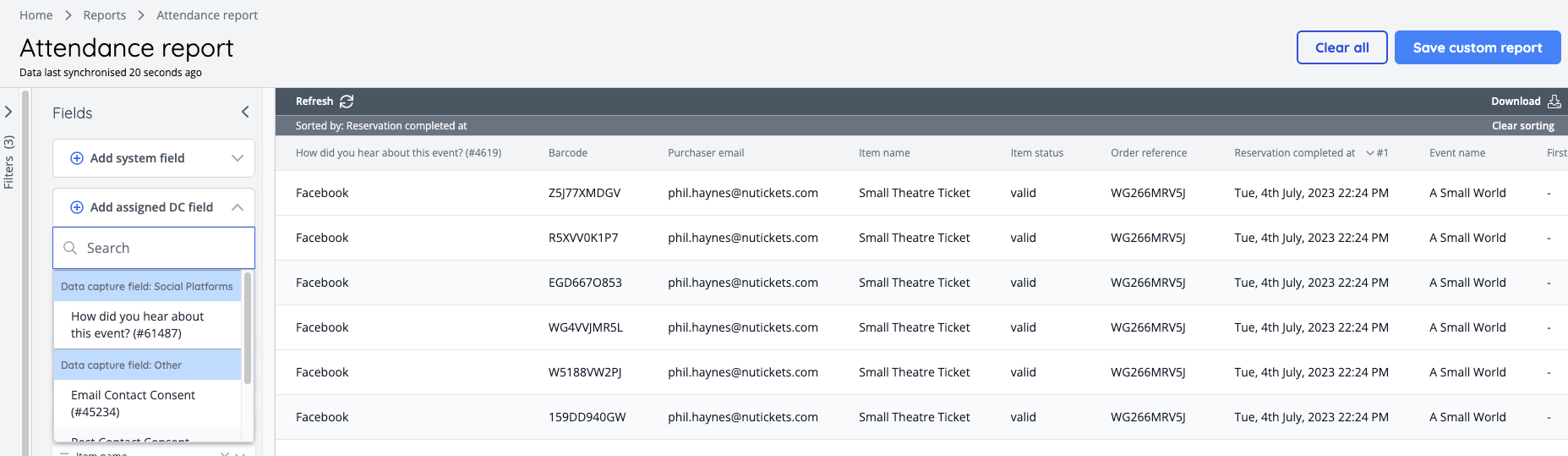Image resolution: width=1568 pixels, height=456 pixels.
Task: Expand the Filters panel arrow
Action: (x=8, y=112)
